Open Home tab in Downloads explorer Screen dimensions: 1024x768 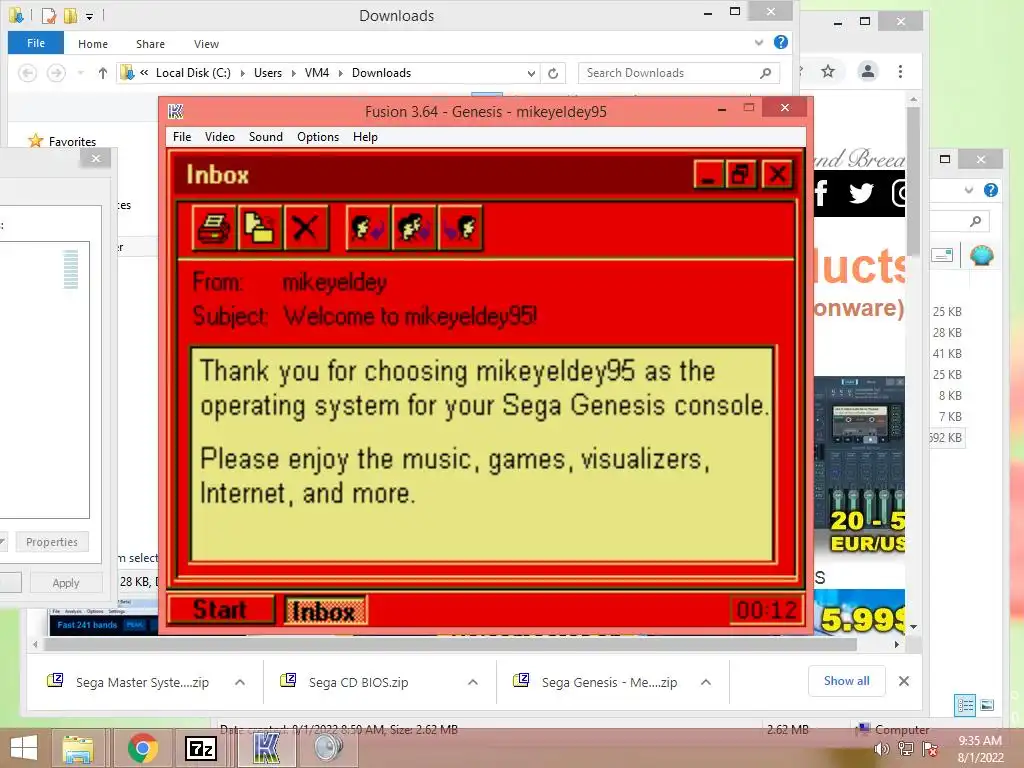click(93, 44)
